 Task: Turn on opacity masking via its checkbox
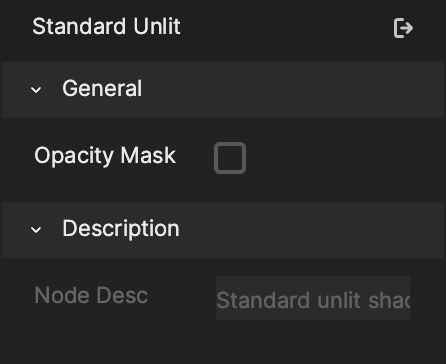pyautogui.click(x=230, y=158)
